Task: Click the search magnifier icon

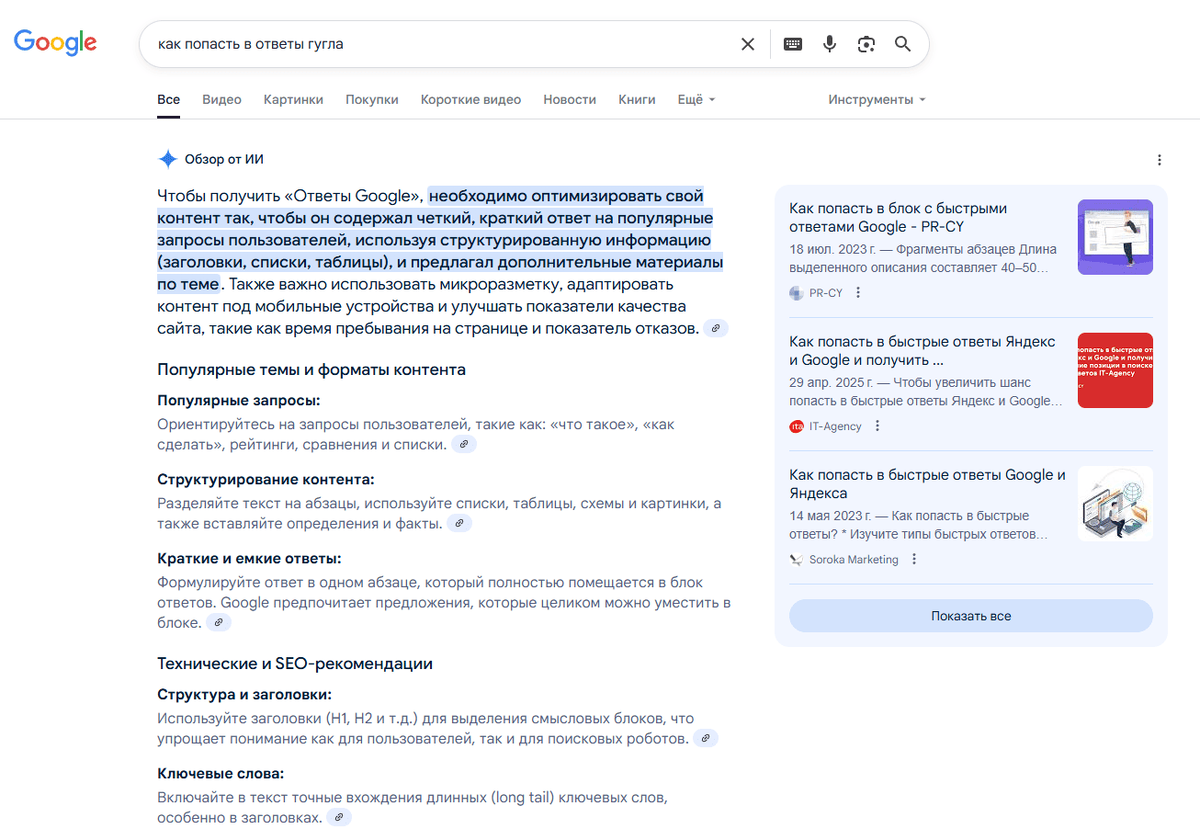Action: [903, 44]
